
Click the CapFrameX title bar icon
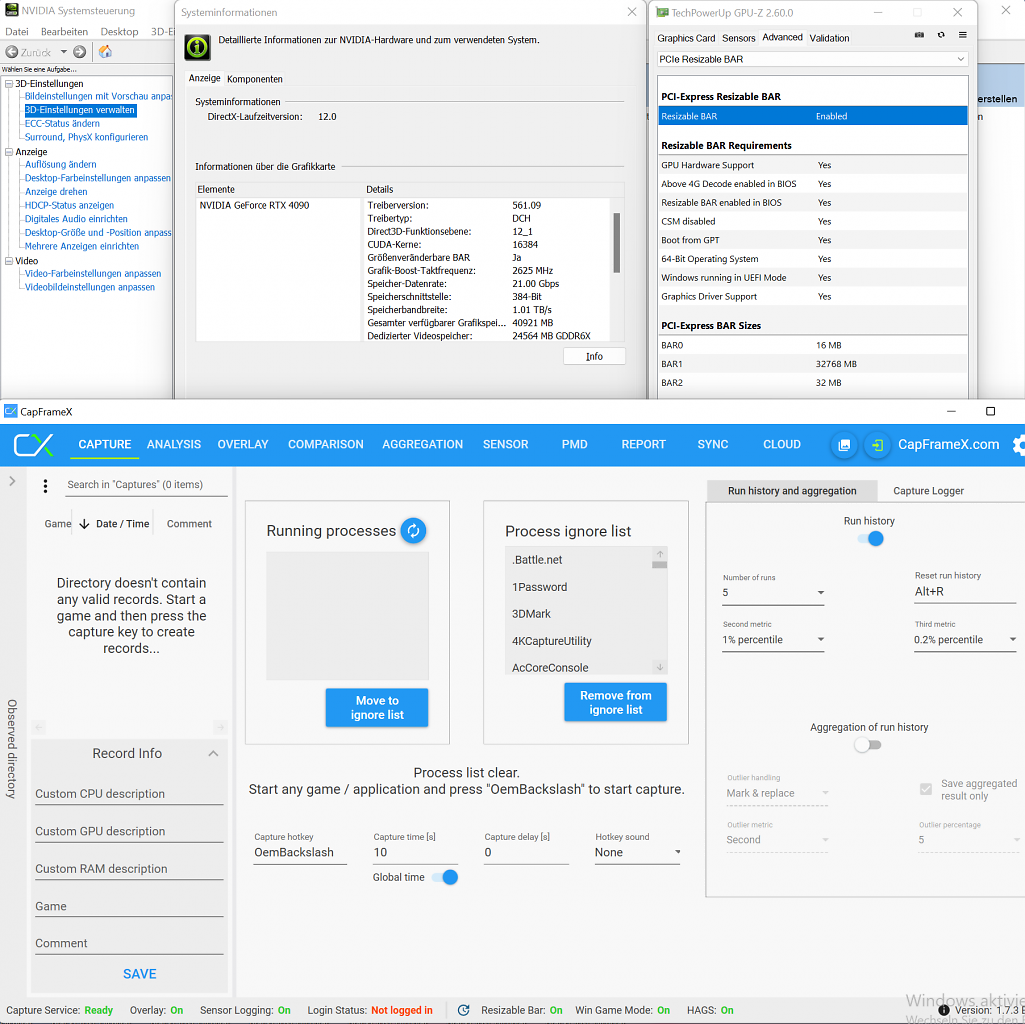pos(10,411)
